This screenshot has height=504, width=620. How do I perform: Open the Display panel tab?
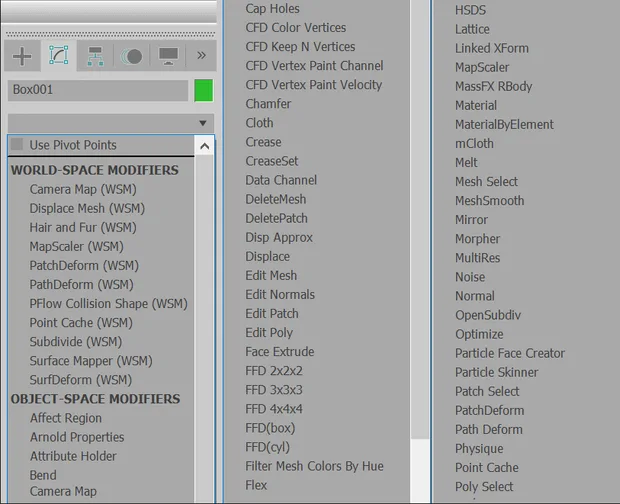[168, 56]
